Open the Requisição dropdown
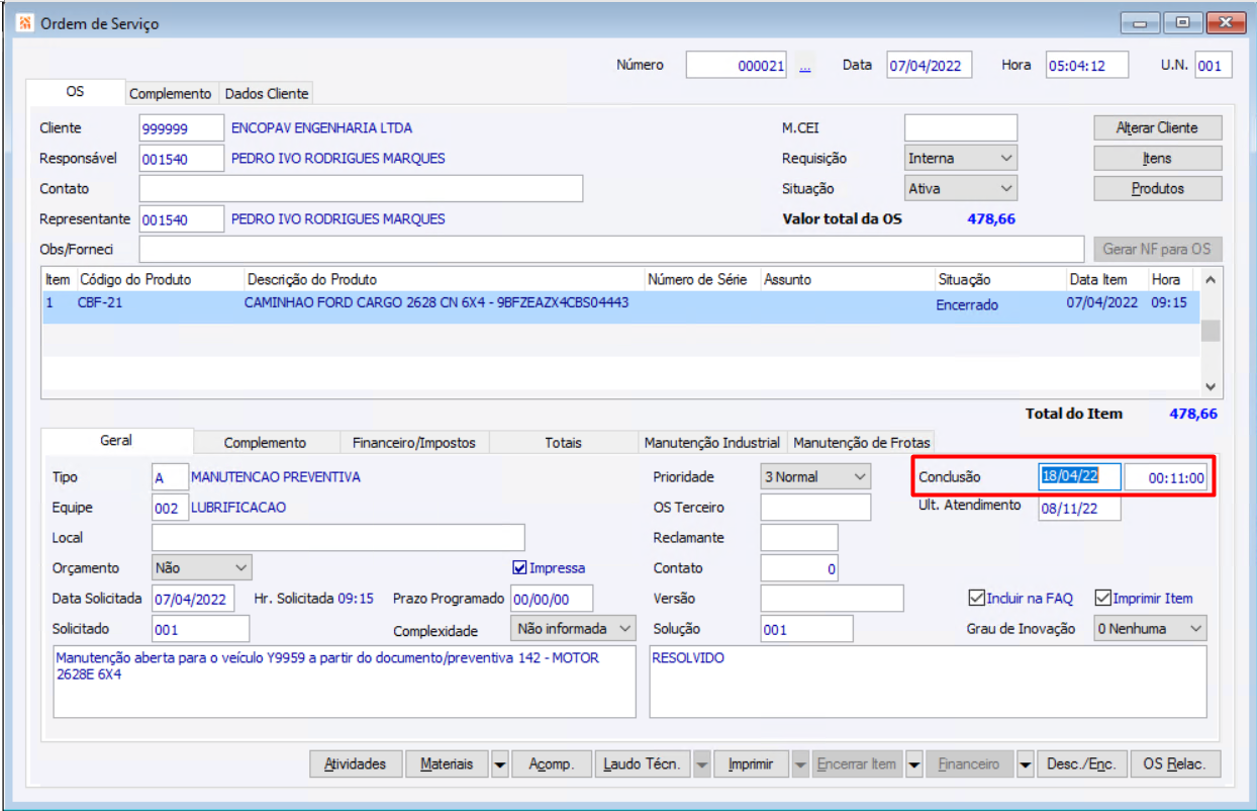This screenshot has width=1257, height=811. click(x=961, y=158)
